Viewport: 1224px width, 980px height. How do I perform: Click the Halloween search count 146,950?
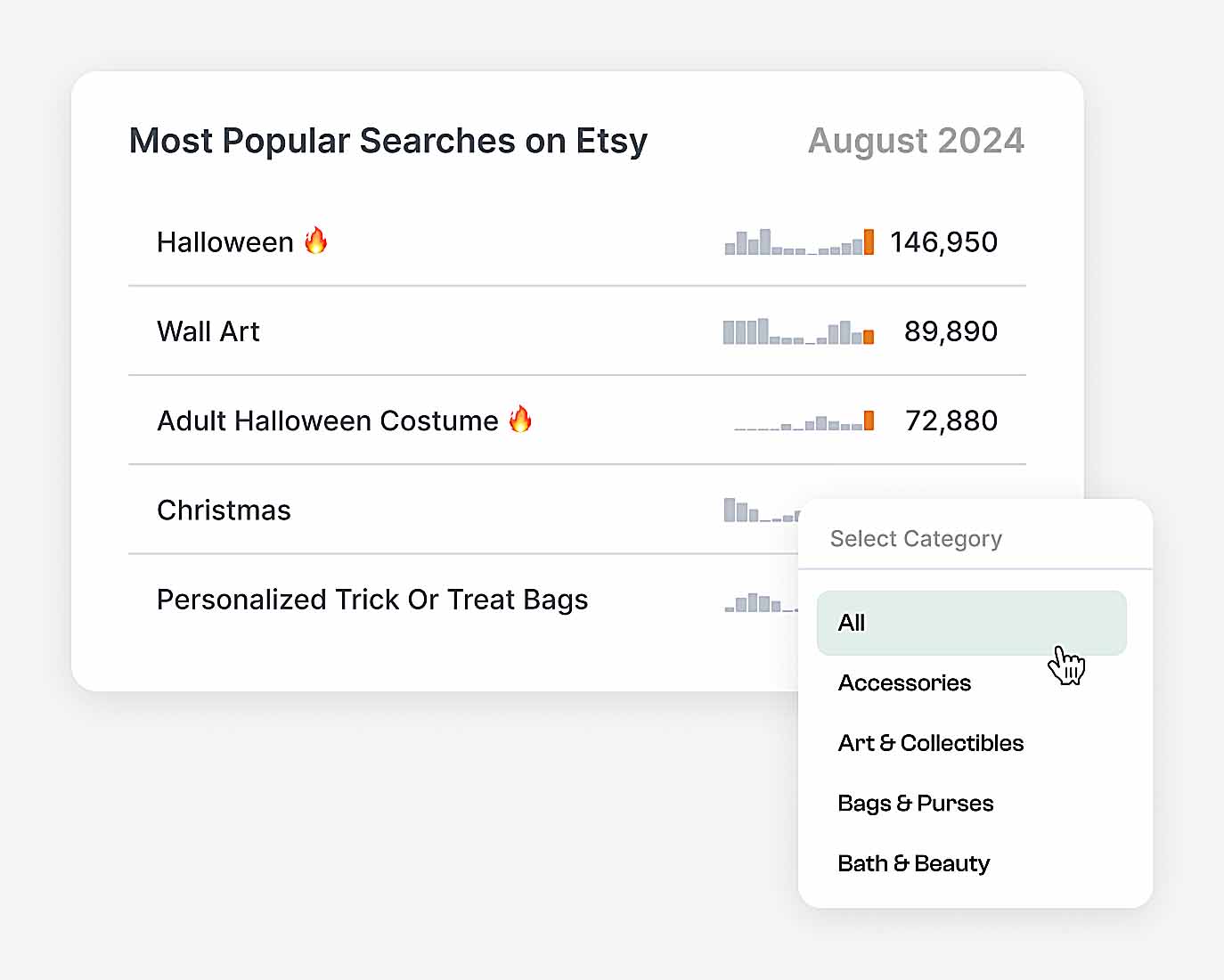pos(943,241)
